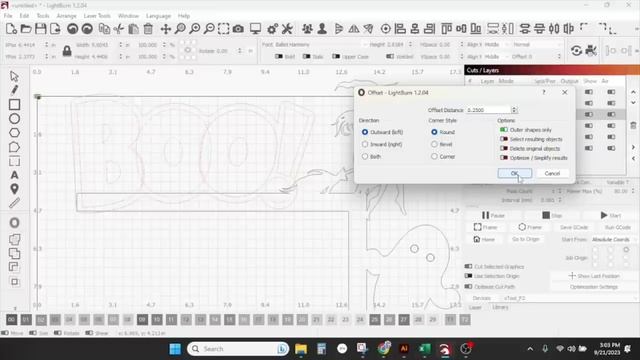Screen dimensions: 640x360
Task: Open a project with the folder icon
Action: tap(26, 29)
